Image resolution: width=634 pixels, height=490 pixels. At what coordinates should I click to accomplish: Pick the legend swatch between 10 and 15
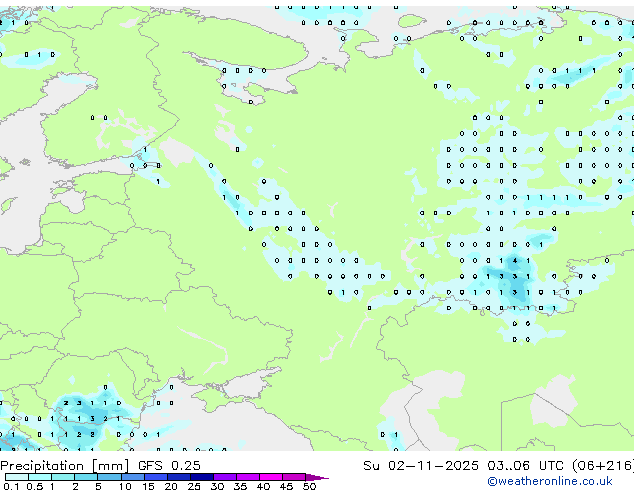pyautogui.click(x=132, y=477)
